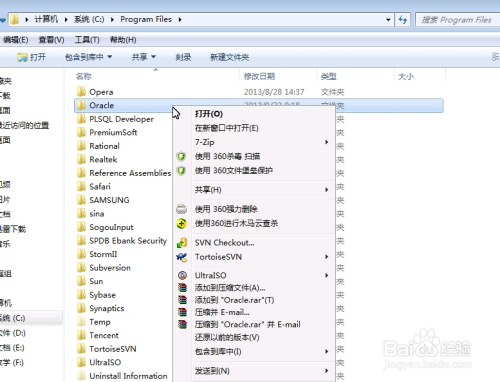Click the 360 force delete shredder icon
The image size is (500, 382).
pyautogui.click(x=181, y=209)
